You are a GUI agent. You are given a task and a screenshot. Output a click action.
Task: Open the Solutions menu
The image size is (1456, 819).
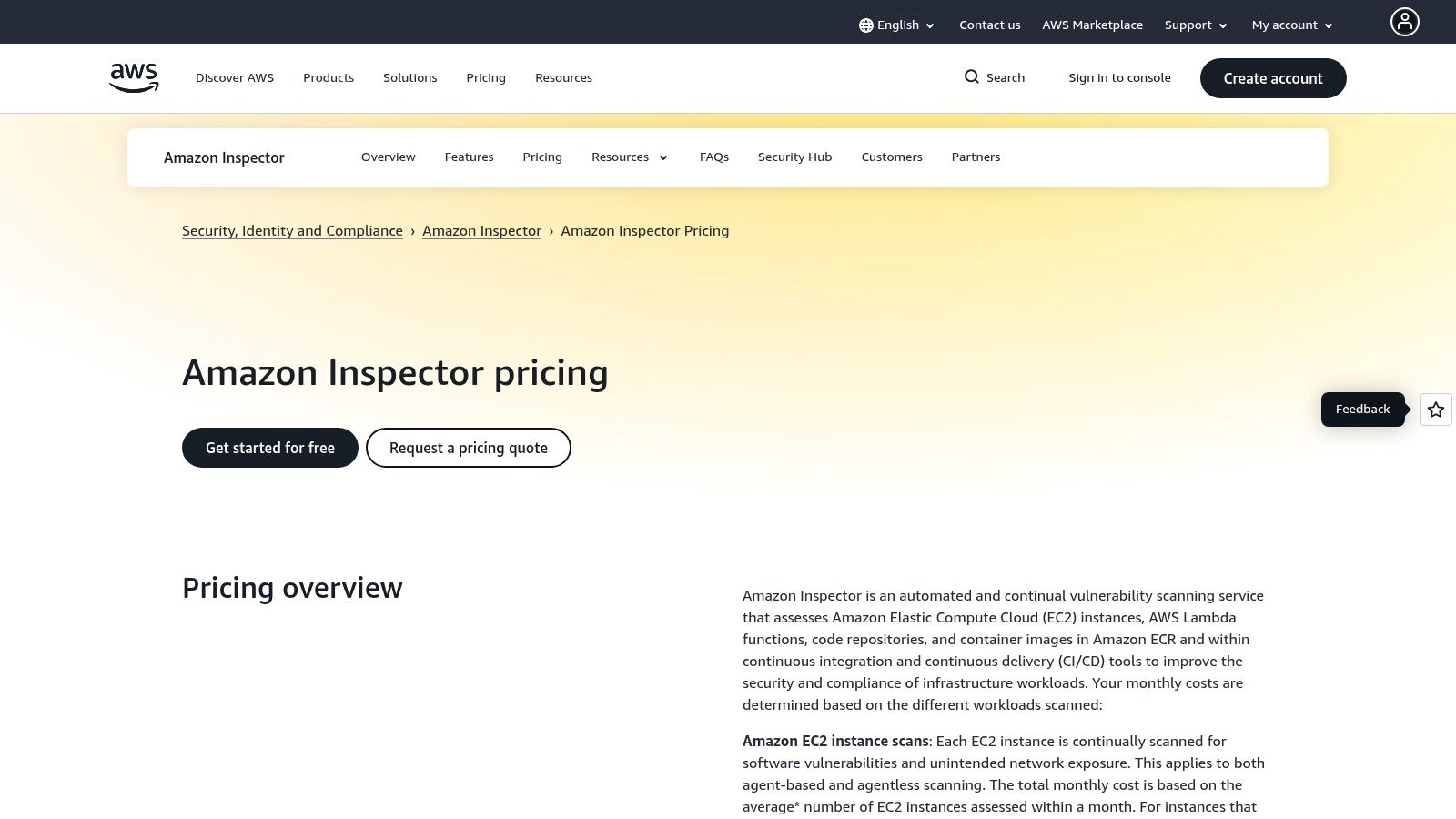coord(409,77)
